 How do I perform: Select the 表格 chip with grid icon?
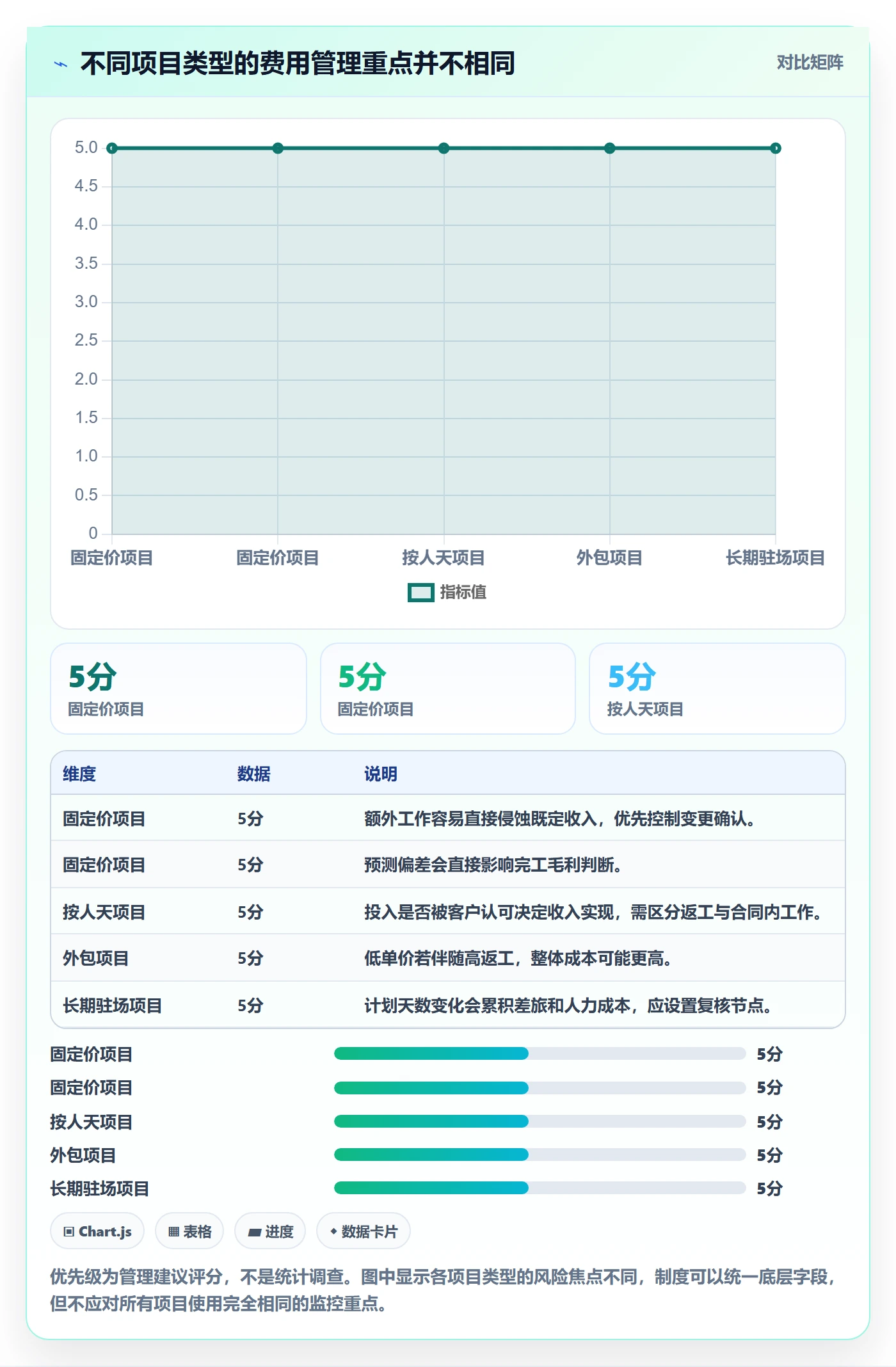pos(189,1231)
